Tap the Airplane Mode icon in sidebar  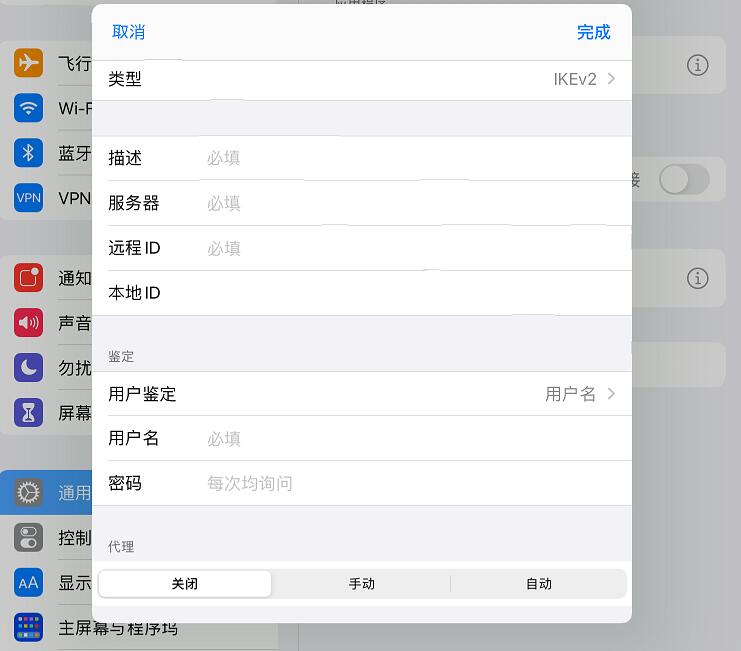[x=28, y=62]
